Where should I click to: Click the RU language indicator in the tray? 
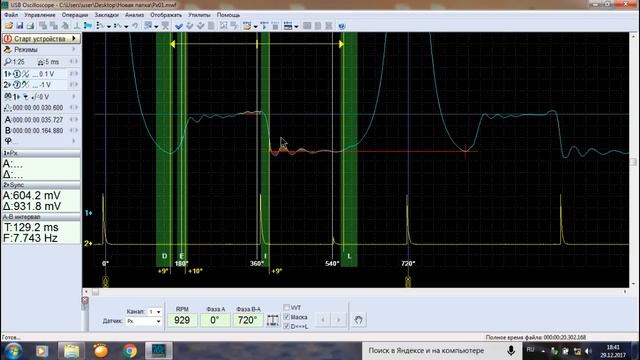[x=530, y=350]
